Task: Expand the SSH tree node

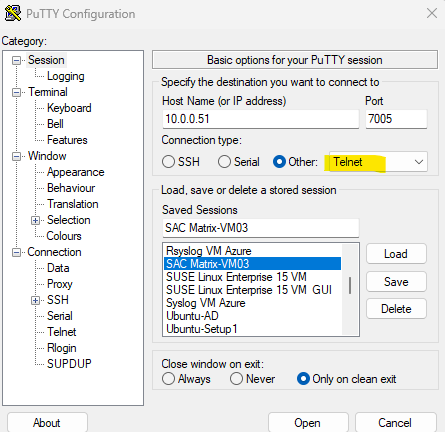Action: click(35, 300)
